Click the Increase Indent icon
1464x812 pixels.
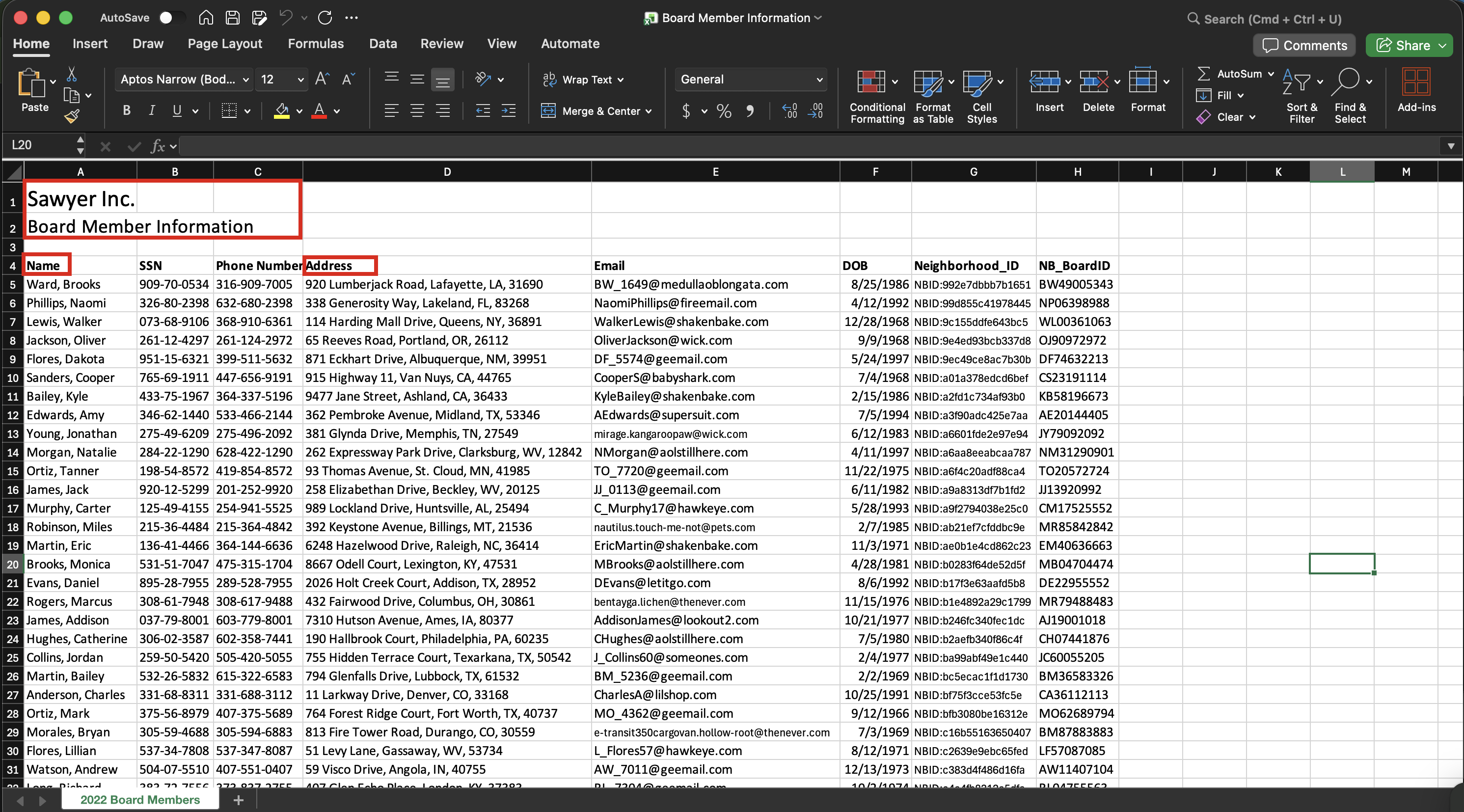click(509, 111)
